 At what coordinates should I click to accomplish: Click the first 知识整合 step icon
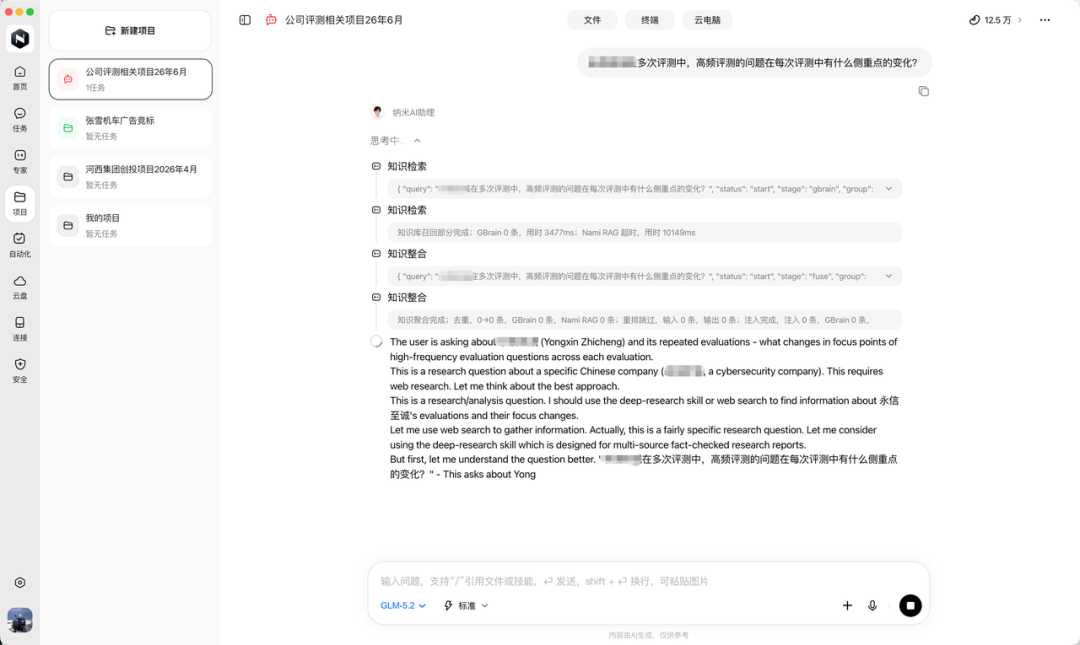coord(376,254)
